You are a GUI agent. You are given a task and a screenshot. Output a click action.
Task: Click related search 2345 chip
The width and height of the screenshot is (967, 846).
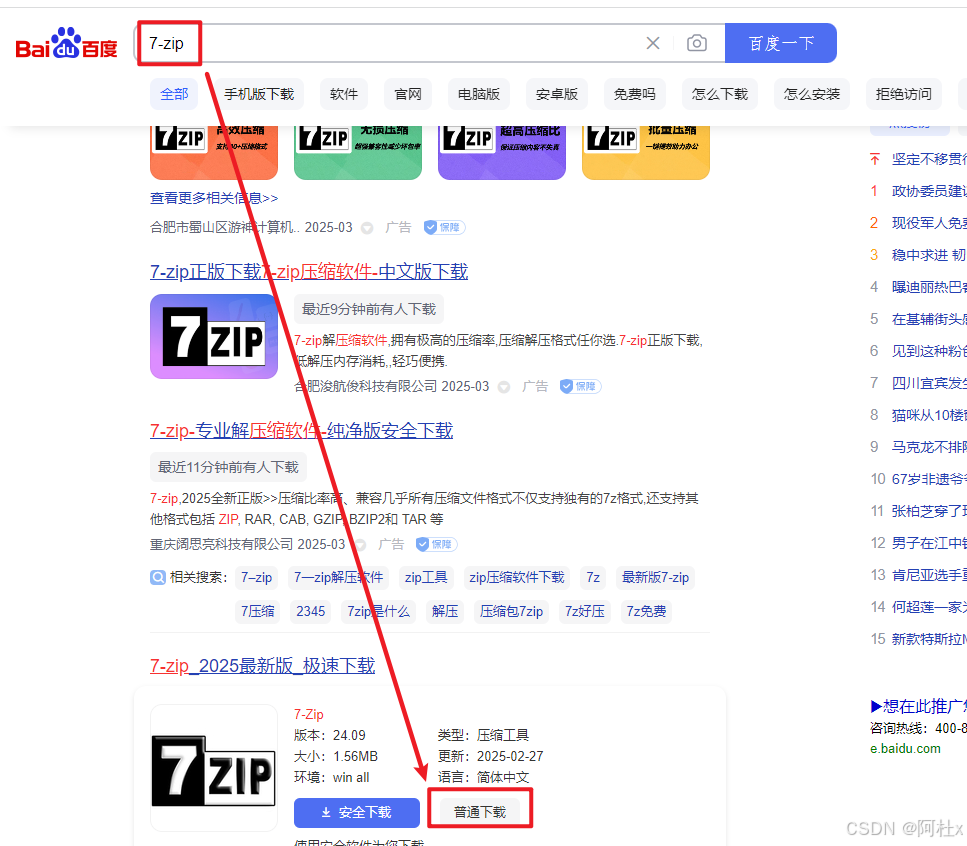[x=311, y=612]
